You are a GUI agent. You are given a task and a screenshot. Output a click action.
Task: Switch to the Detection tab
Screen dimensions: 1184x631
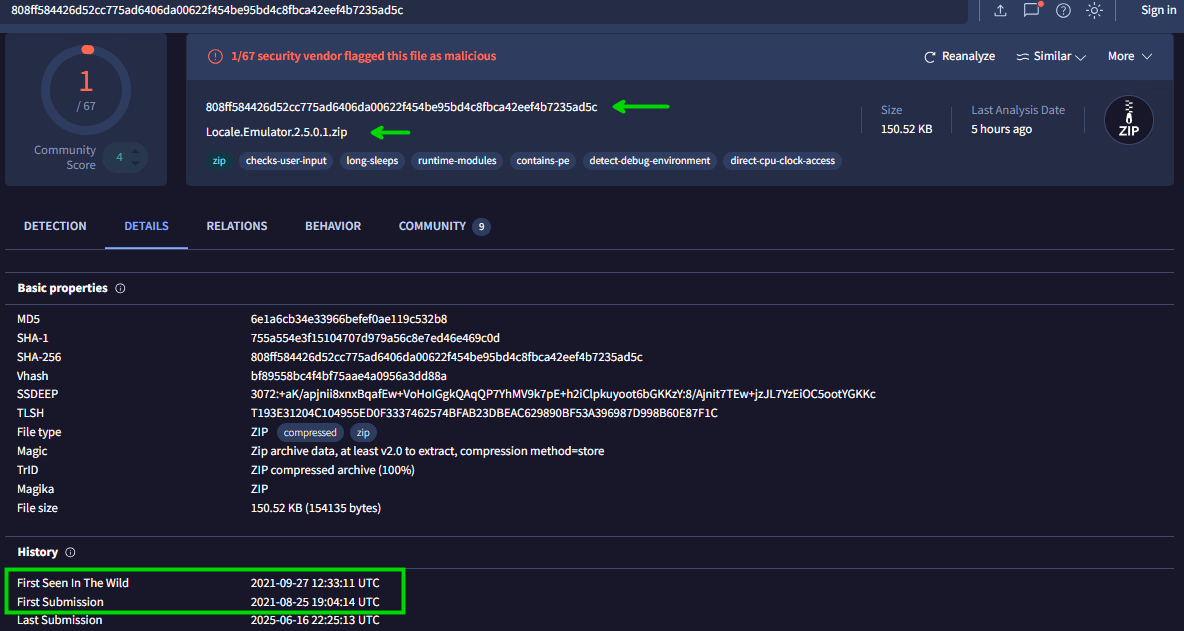click(x=55, y=226)
